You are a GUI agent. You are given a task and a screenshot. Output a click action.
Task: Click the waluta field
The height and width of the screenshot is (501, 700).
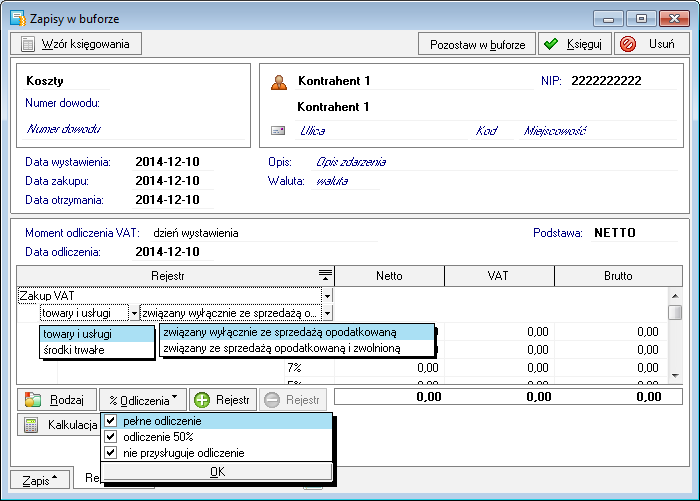[x=345, y=181]
